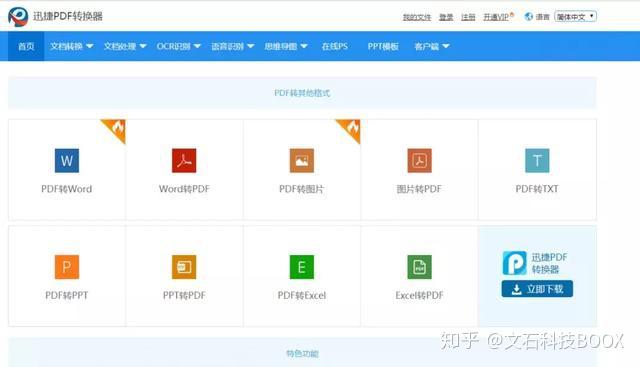640x367 pixels.
Task: Click the Word转PDF label text
Action: click(184, 189)
